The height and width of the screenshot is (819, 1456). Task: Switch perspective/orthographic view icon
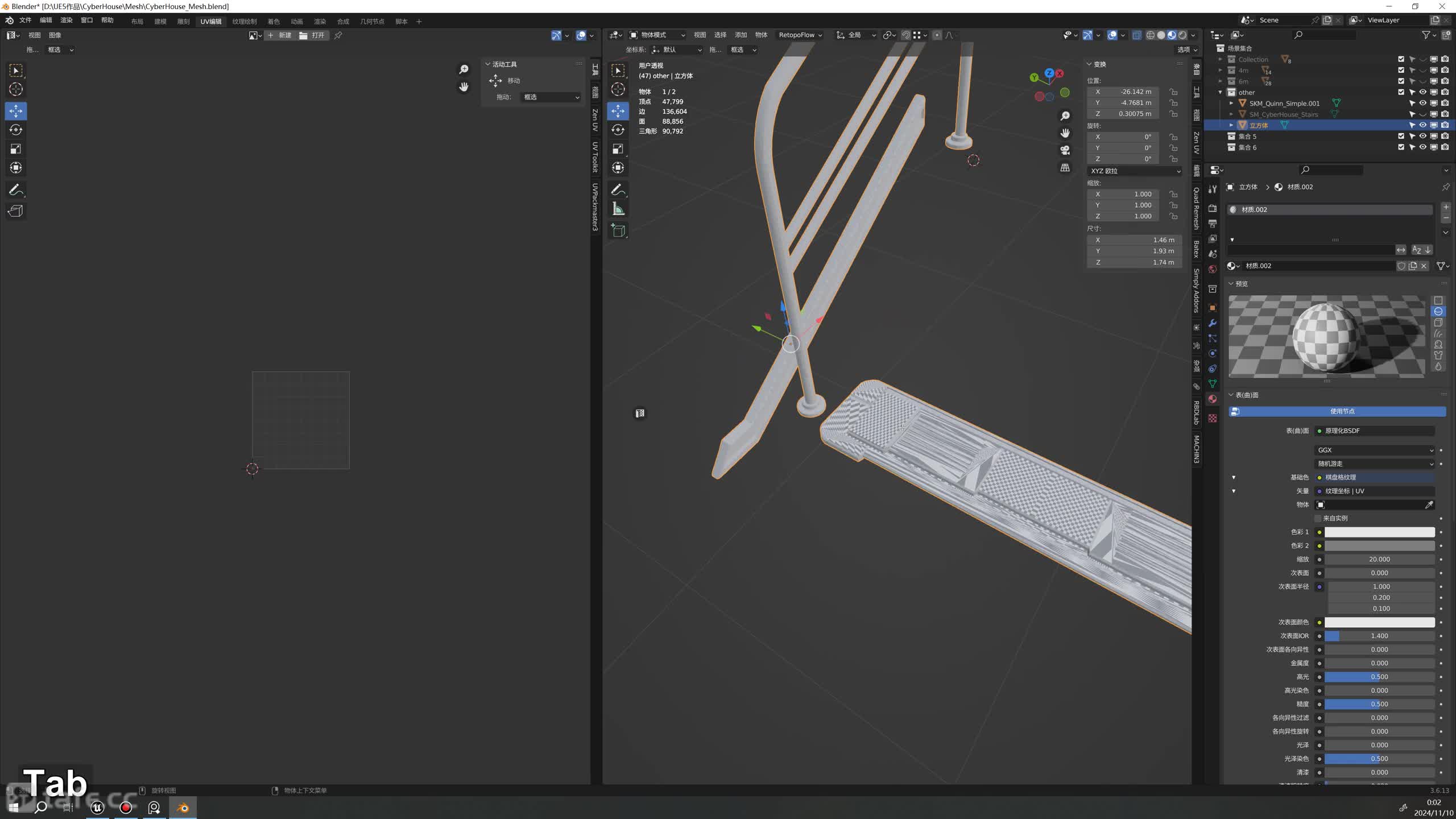[1065, 168]
